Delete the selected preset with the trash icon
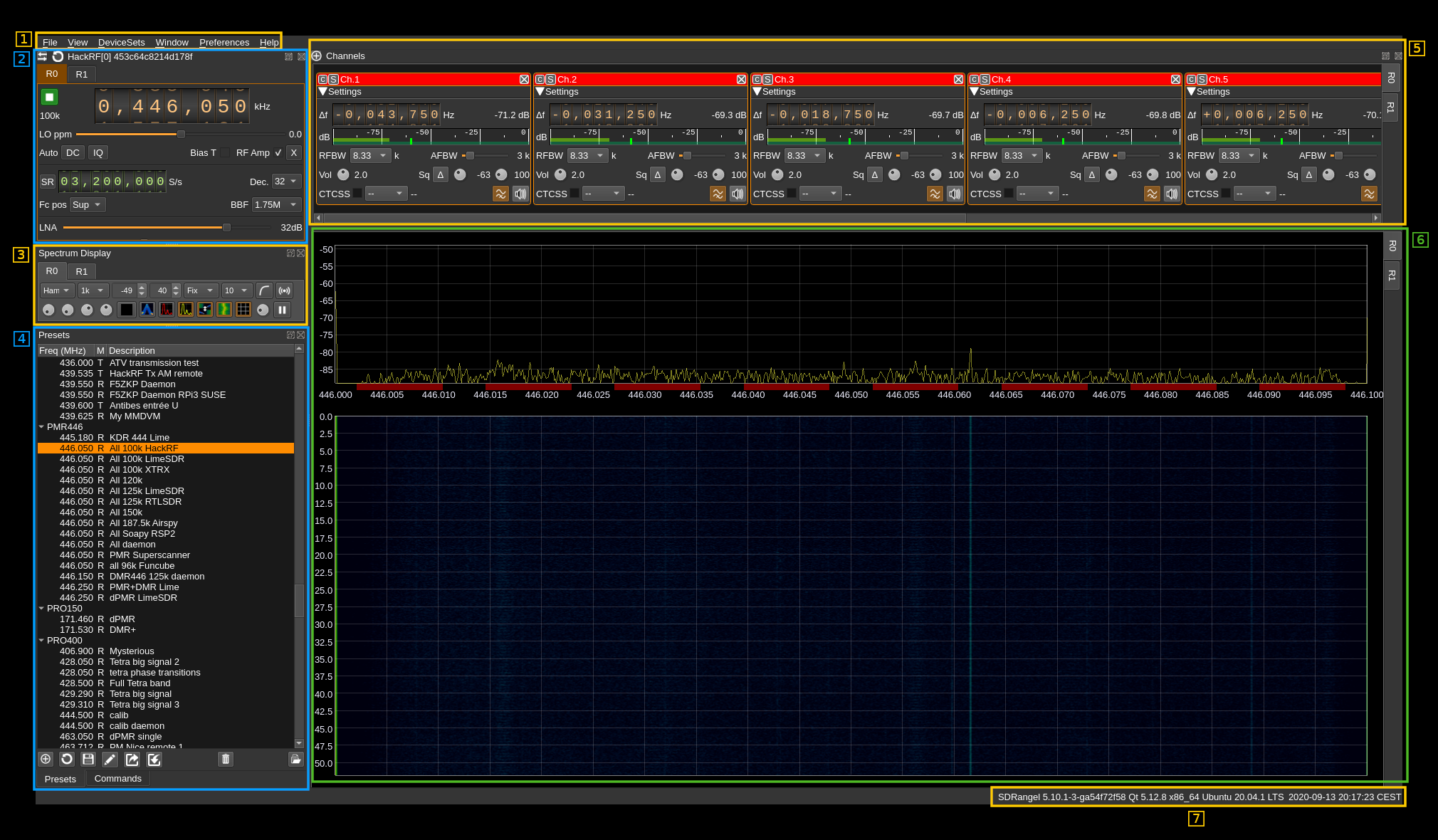This screenshot has height=840, width=1438. point(226,760)
